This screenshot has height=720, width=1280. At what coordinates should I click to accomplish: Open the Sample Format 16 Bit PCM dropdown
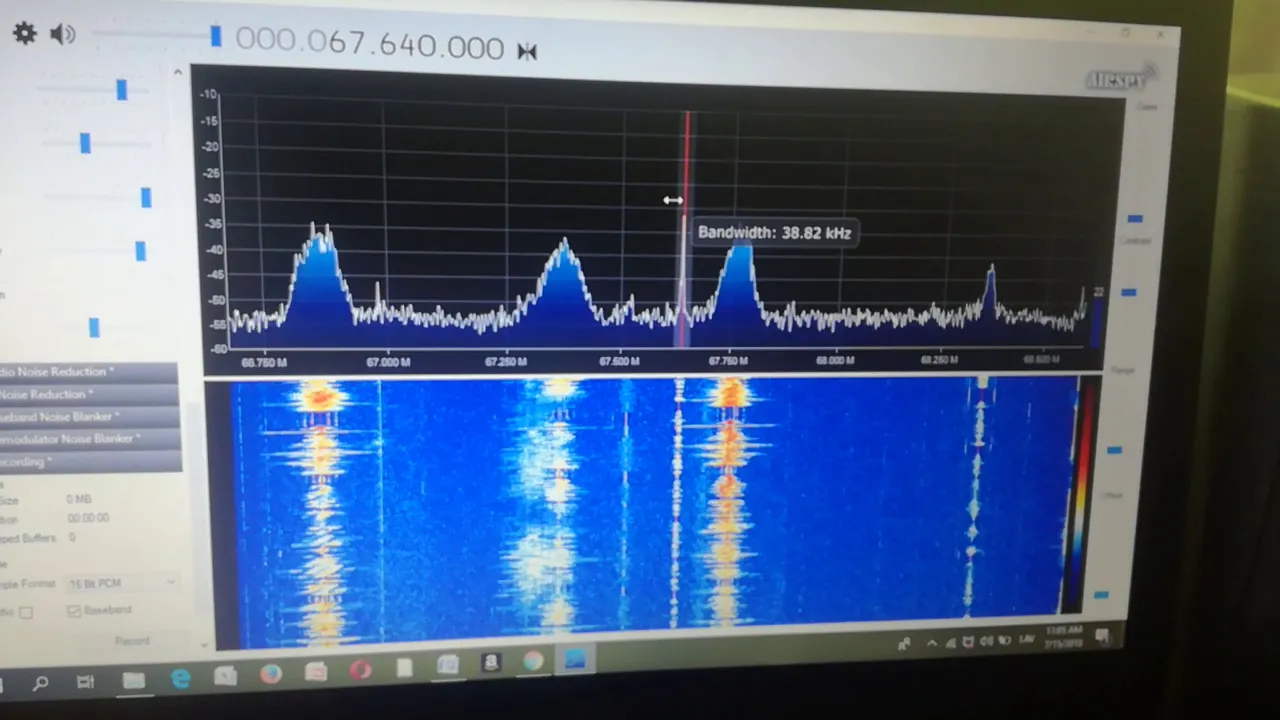pyautogui.click(x=122, y=582)
